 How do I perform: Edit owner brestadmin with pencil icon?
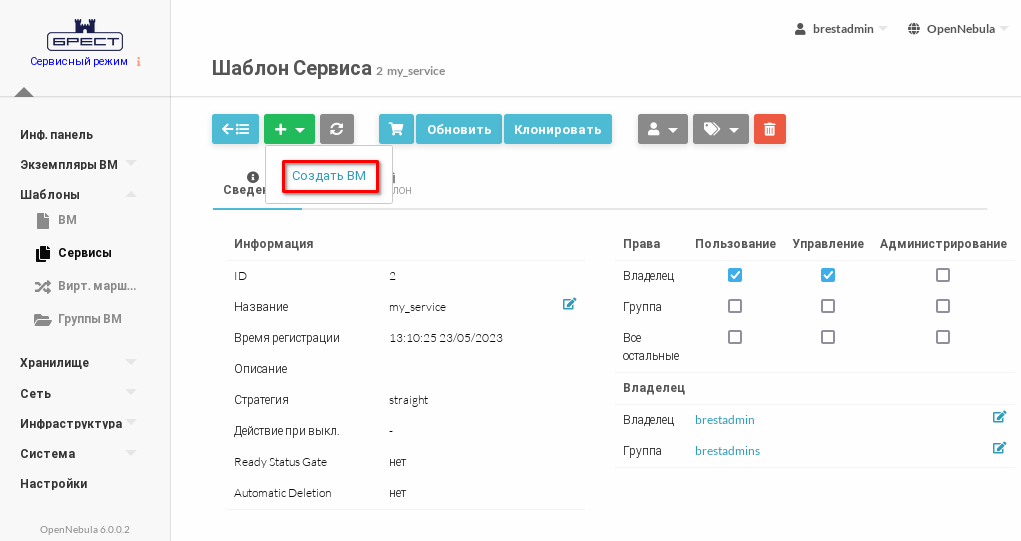click(998, 417)
